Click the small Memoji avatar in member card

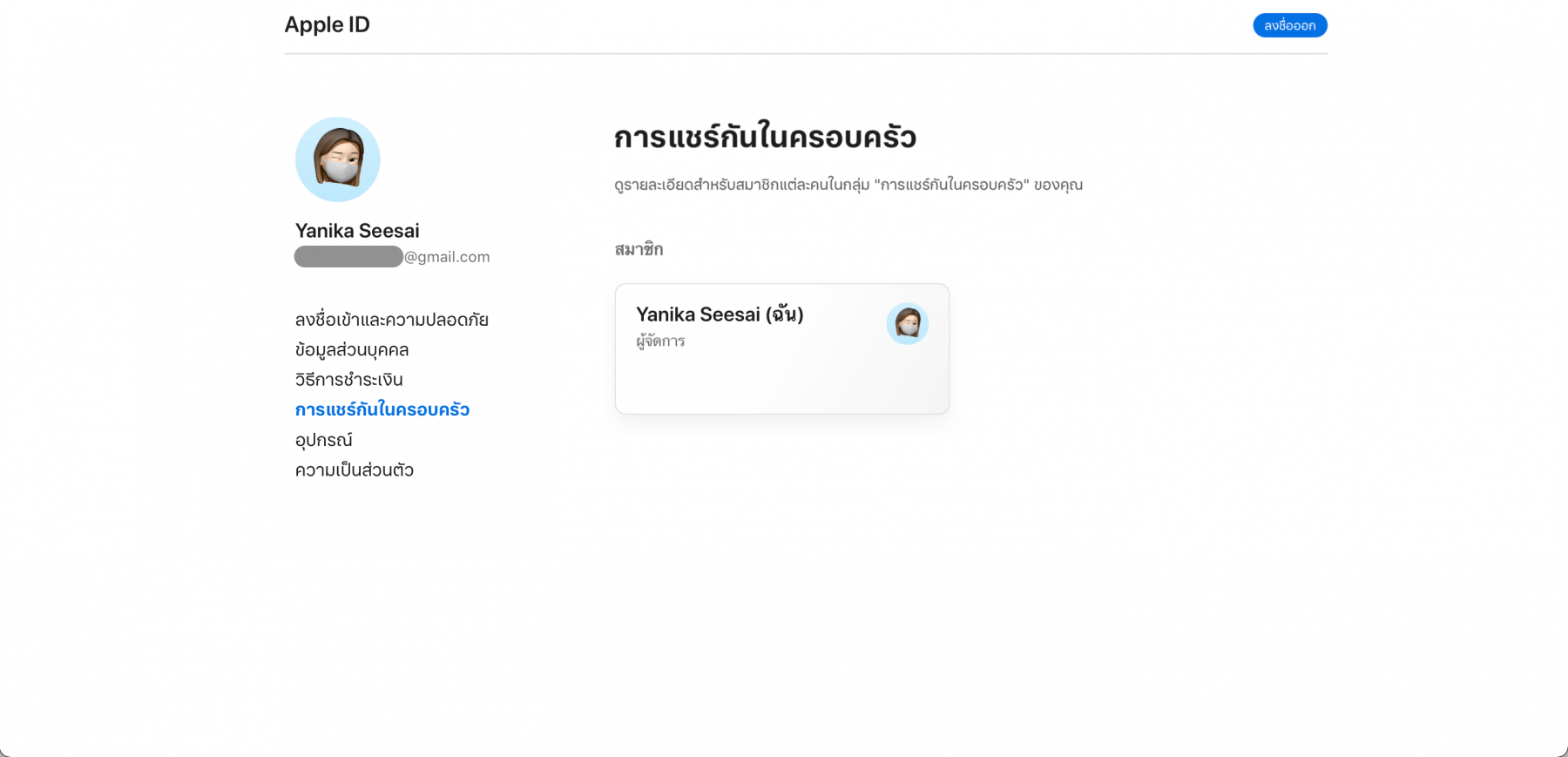907,324
